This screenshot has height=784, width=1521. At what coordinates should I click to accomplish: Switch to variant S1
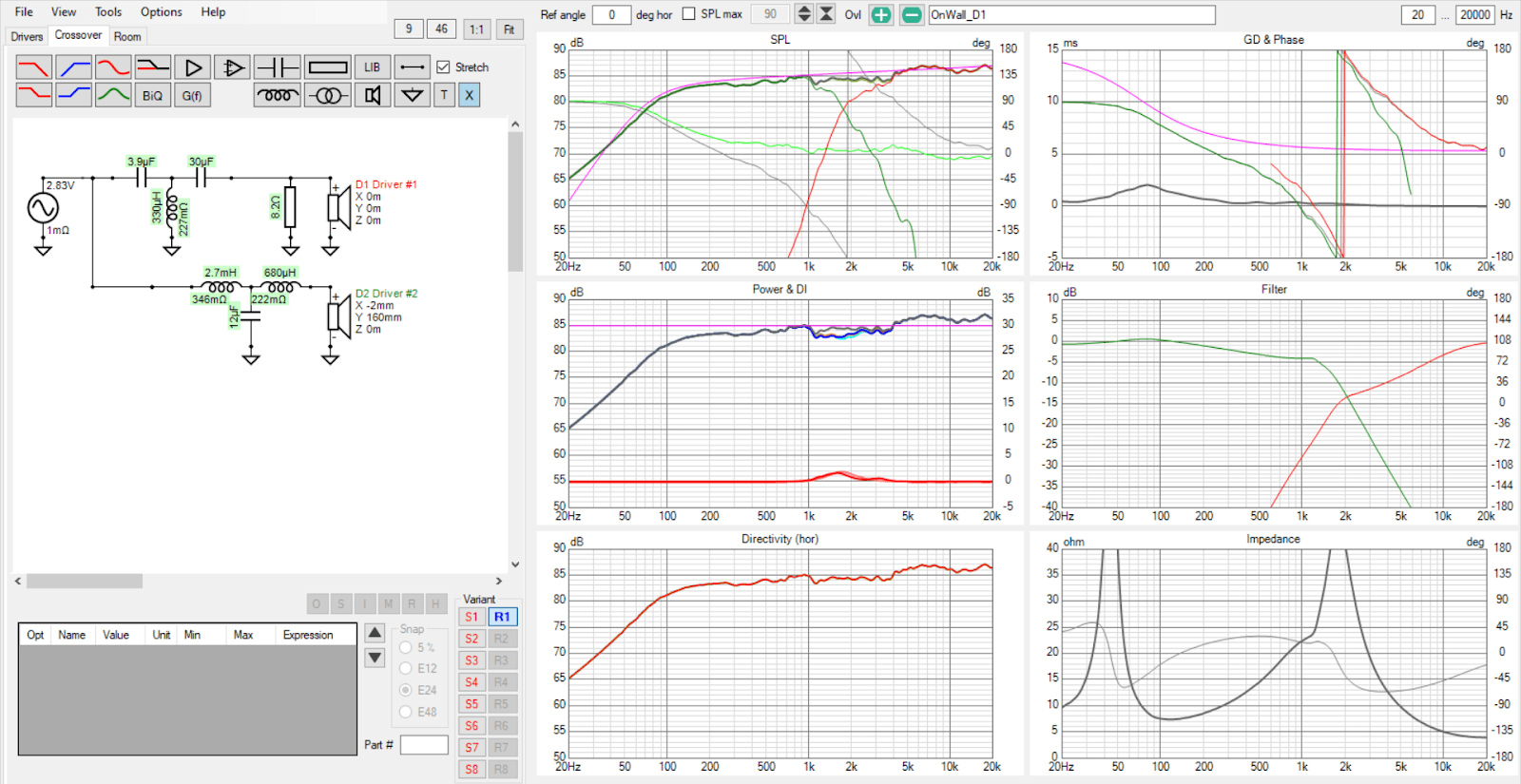tap(472, 617)
